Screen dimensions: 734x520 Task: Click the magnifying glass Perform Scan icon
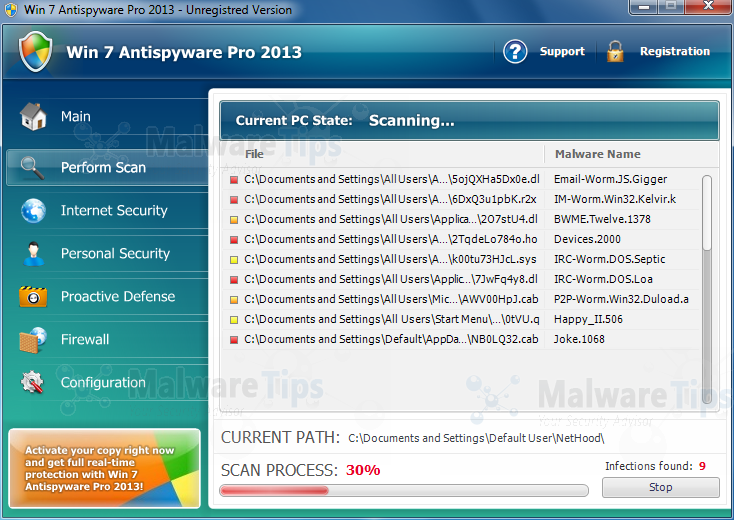click(32, 168)
